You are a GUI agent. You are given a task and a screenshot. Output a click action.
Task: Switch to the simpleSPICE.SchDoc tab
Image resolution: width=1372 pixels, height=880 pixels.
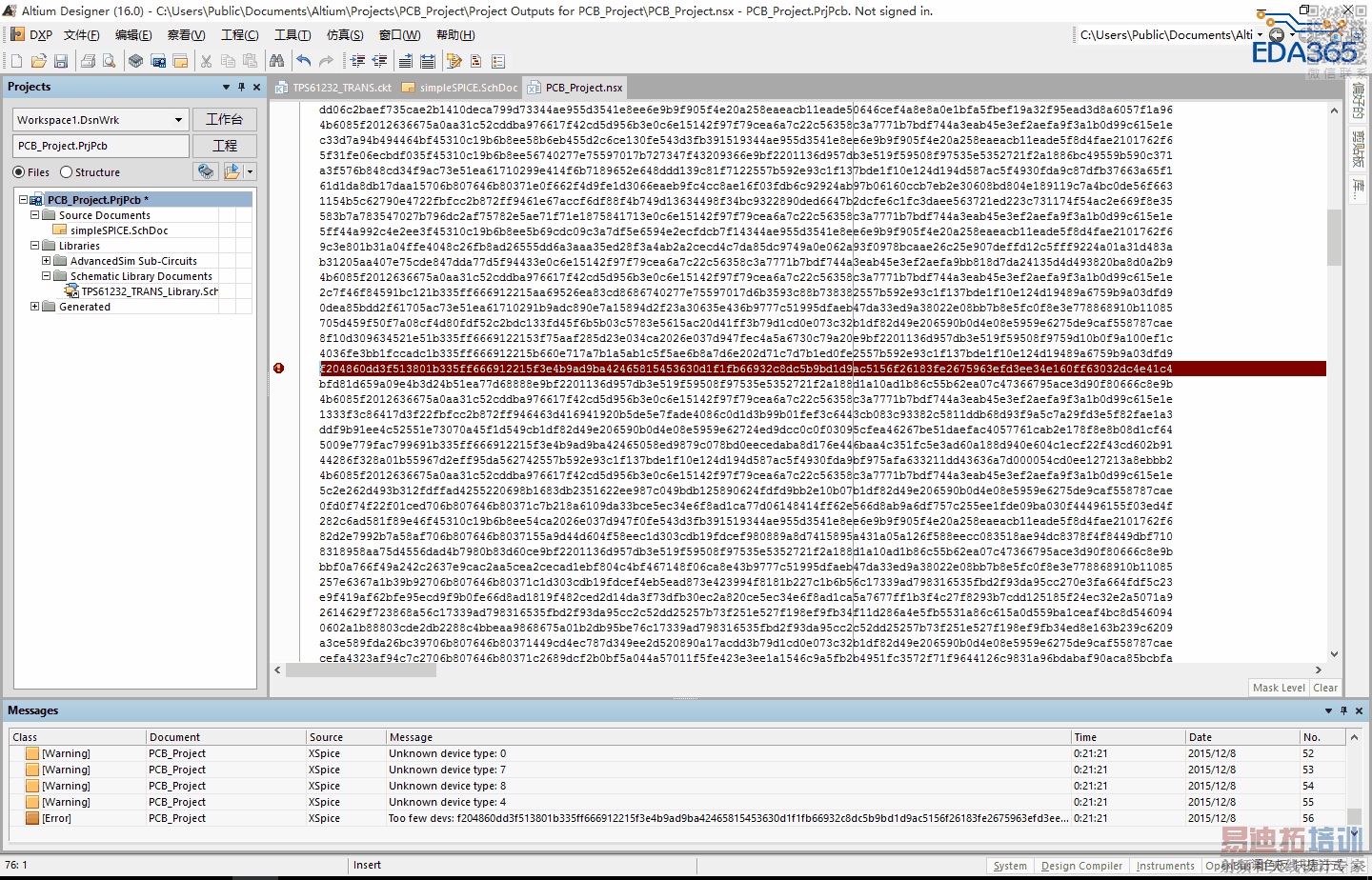459,88
